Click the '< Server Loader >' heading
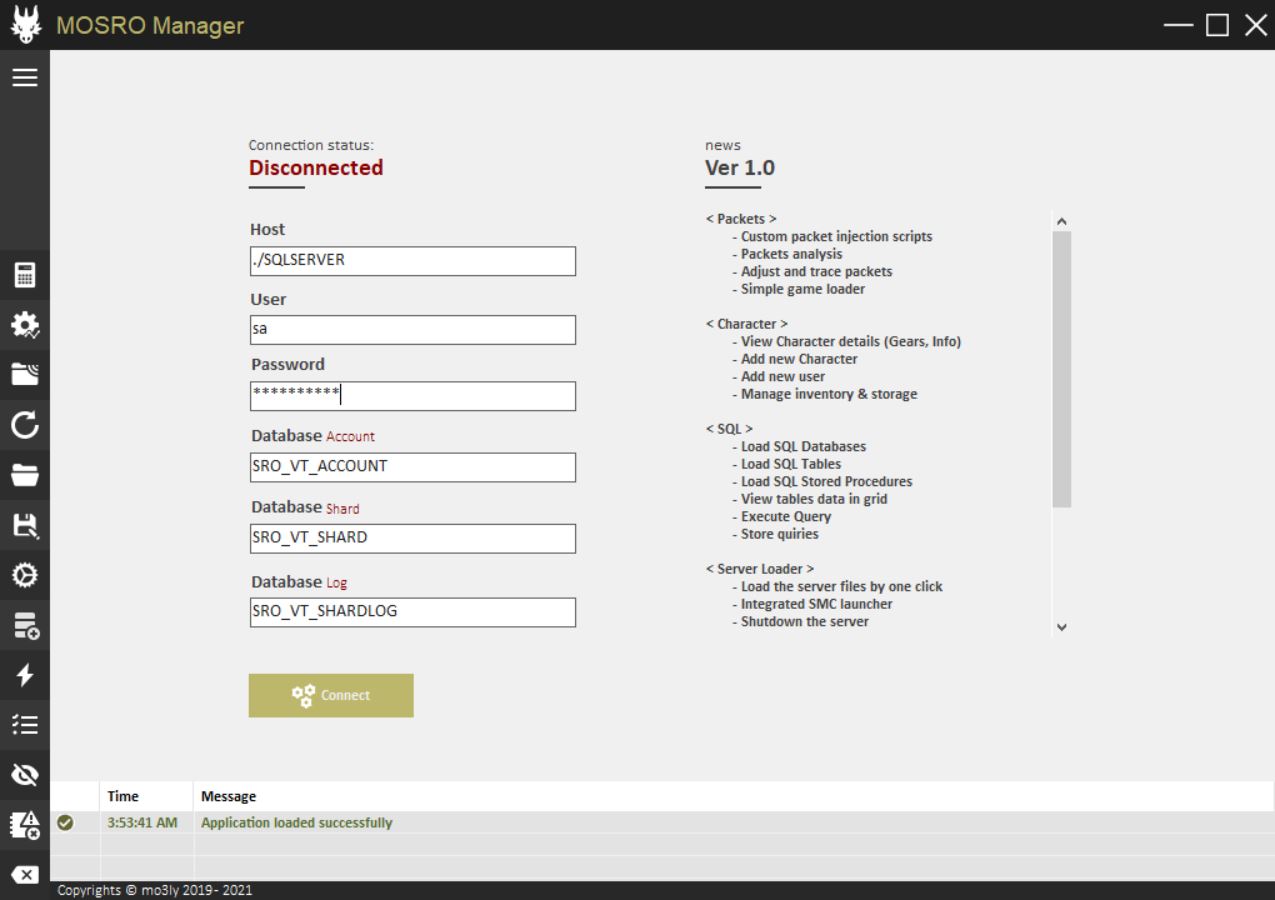The image size is (1275, 900). click(x=760, y=569)
